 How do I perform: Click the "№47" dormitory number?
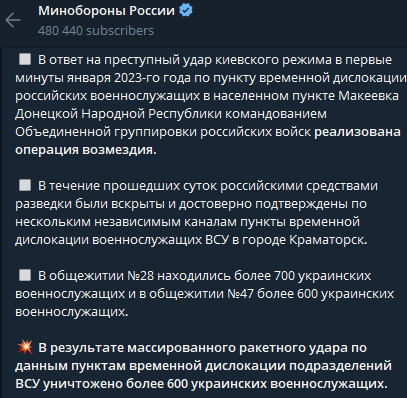tap(240, 294)
